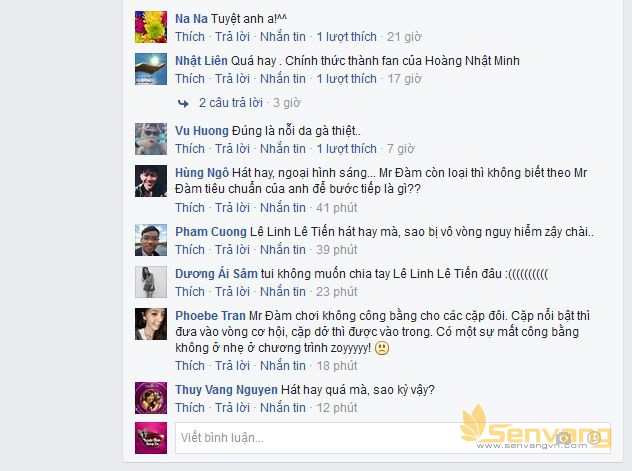The height and width of the screenshot is (471, 632).
Task: Click 1 lượt thích on Vu Huong's comment
Action: point(346,149)
